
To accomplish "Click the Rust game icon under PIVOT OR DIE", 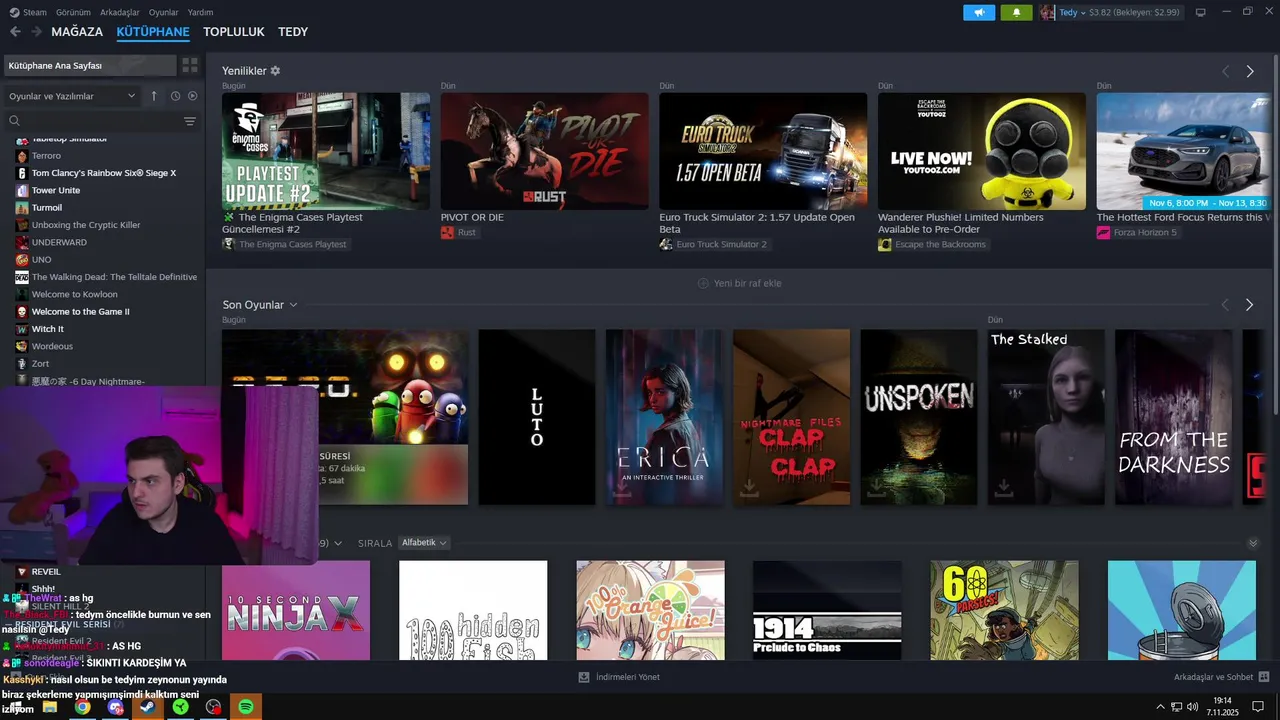I will 447,232.
